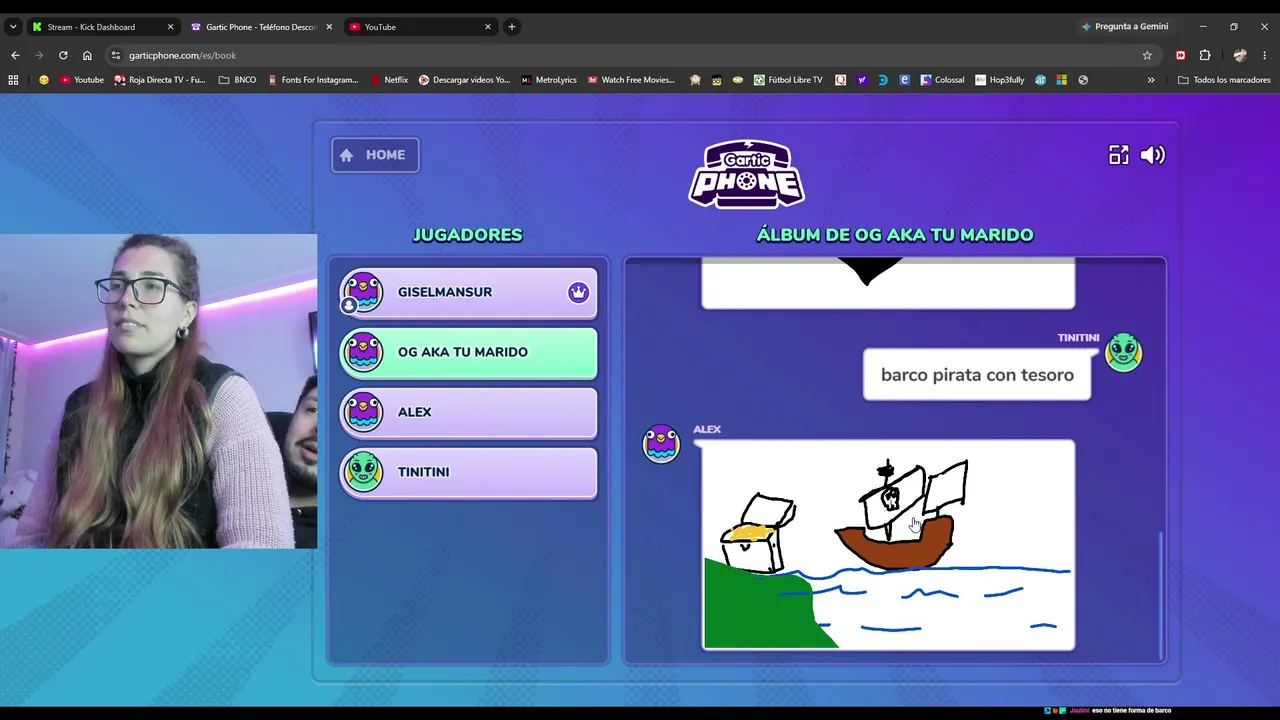1280x720 pixels.
Task: Click the Microsoft four-color bookmark icon
Action: (x=1061, y=80)
